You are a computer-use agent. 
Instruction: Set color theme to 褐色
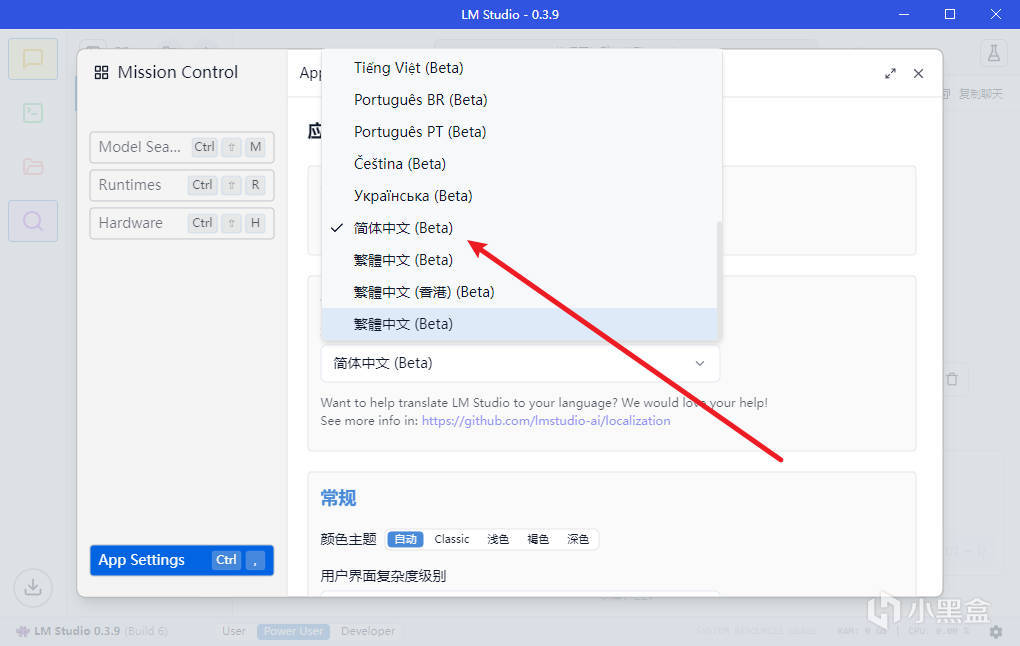coord(538,539)
